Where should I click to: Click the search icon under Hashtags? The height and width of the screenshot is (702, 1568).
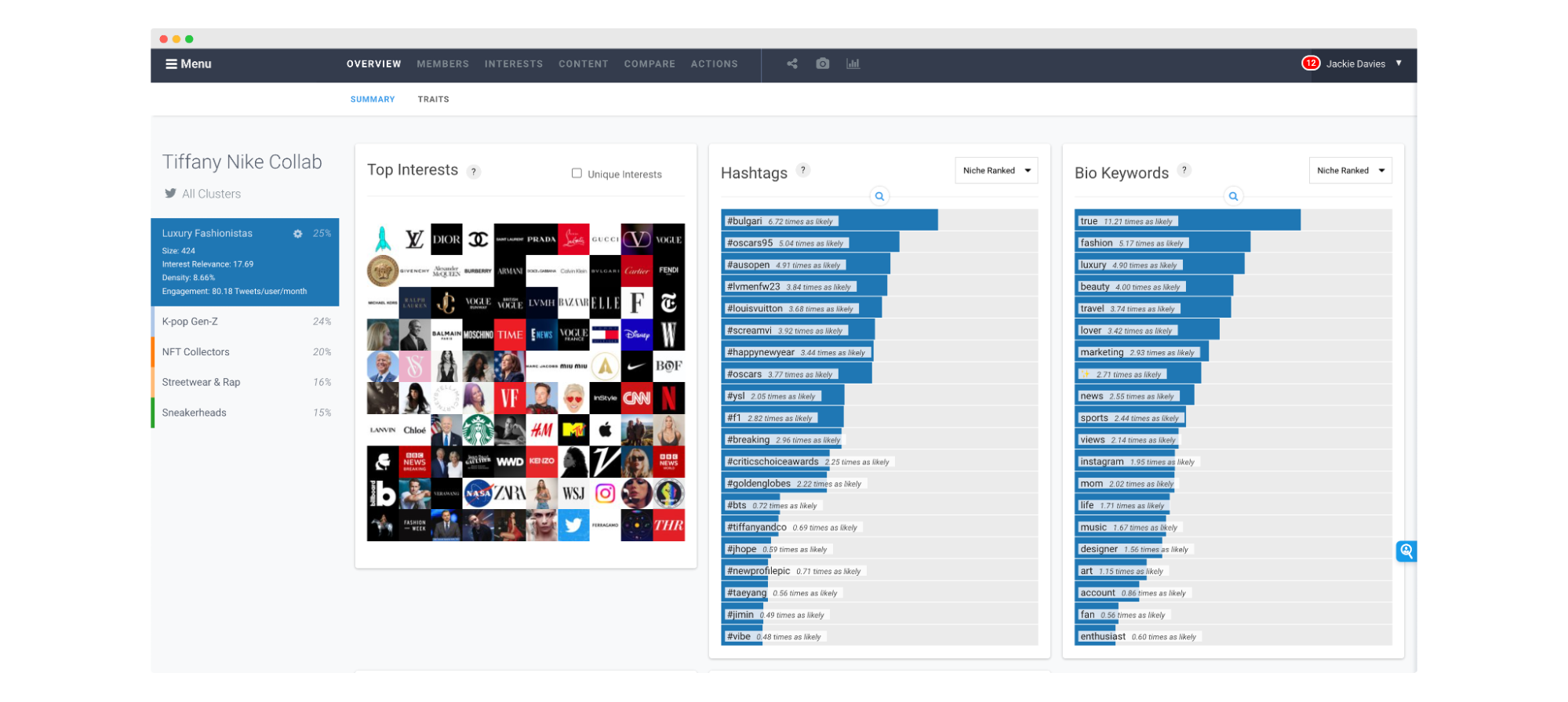pyautogui.click(x=879, y=196)
